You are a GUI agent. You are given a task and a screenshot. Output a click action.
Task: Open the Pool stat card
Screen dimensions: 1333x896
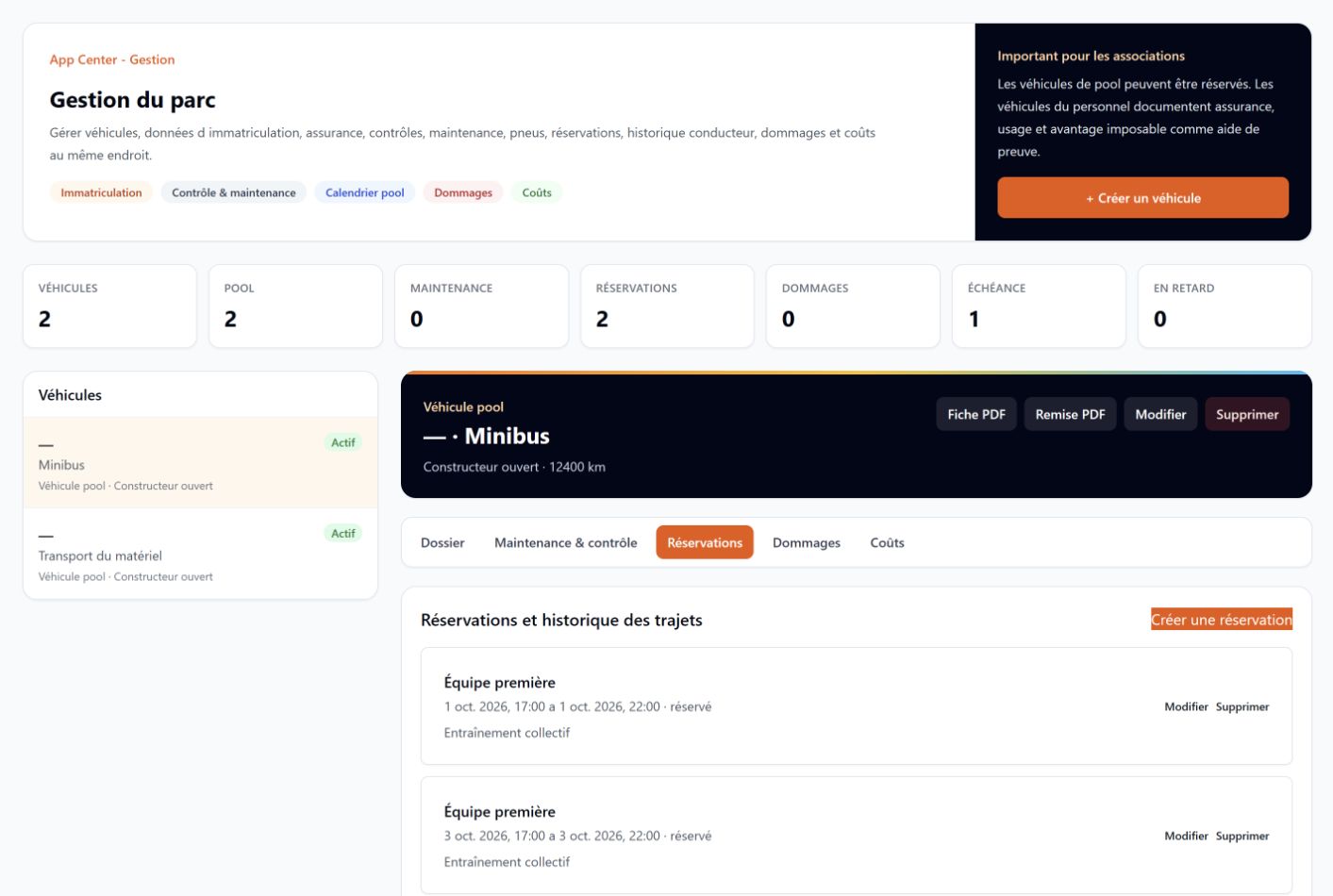tap(295, 306)
